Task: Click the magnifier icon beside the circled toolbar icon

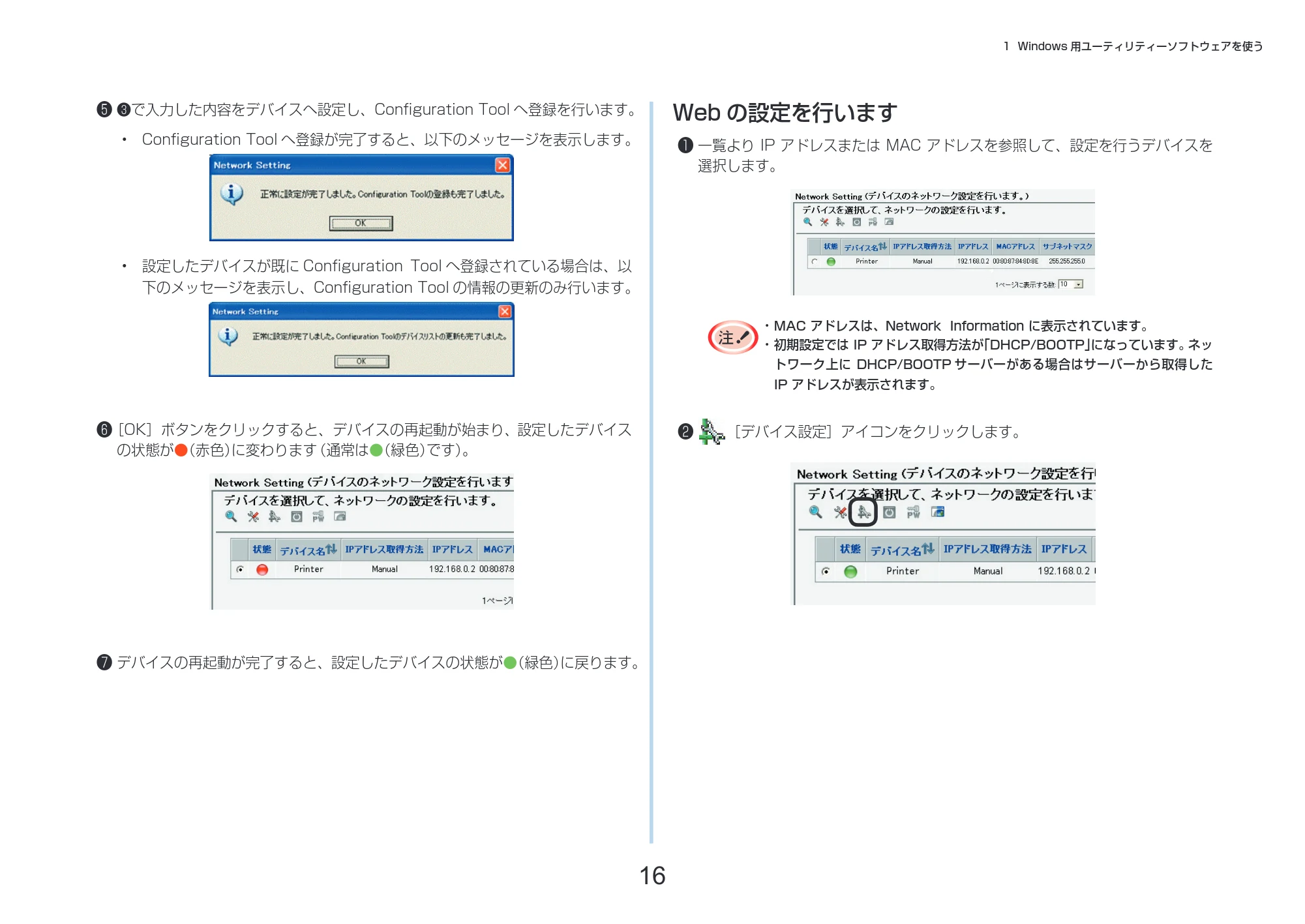Action: [x=815, y=512]
